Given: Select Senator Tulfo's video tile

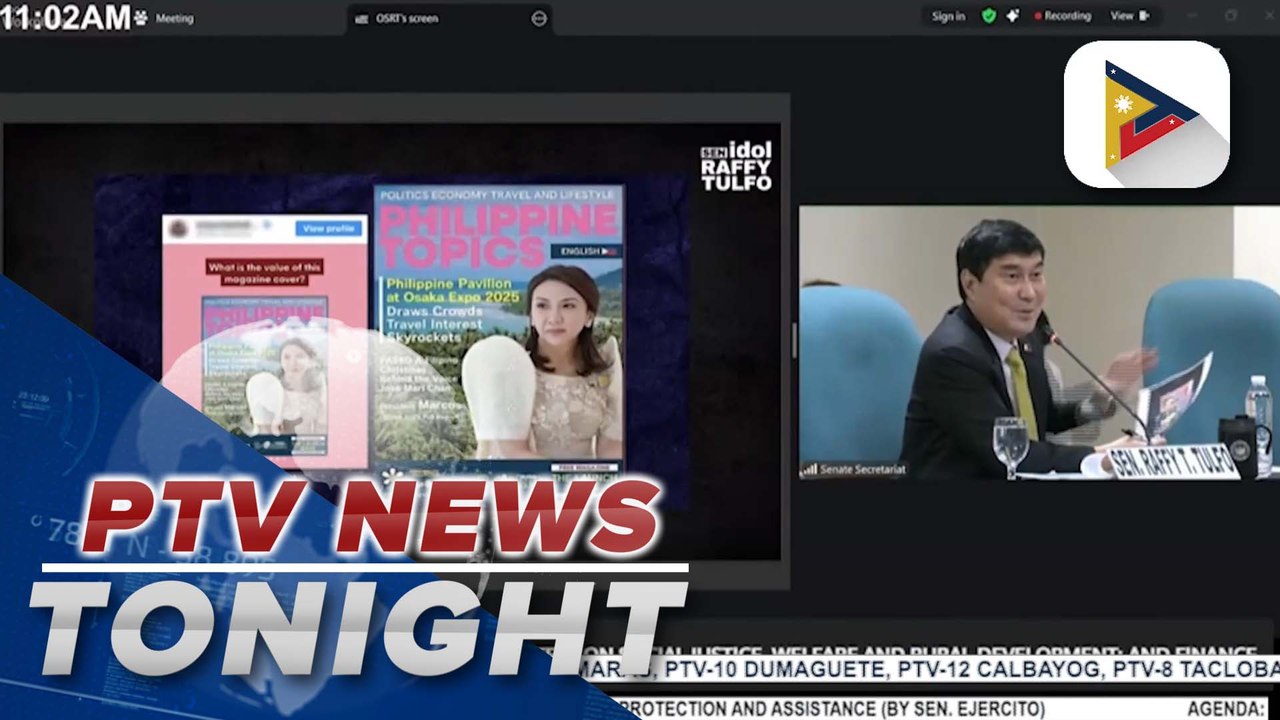Looking at the screenshot, I should [1039, 342].
